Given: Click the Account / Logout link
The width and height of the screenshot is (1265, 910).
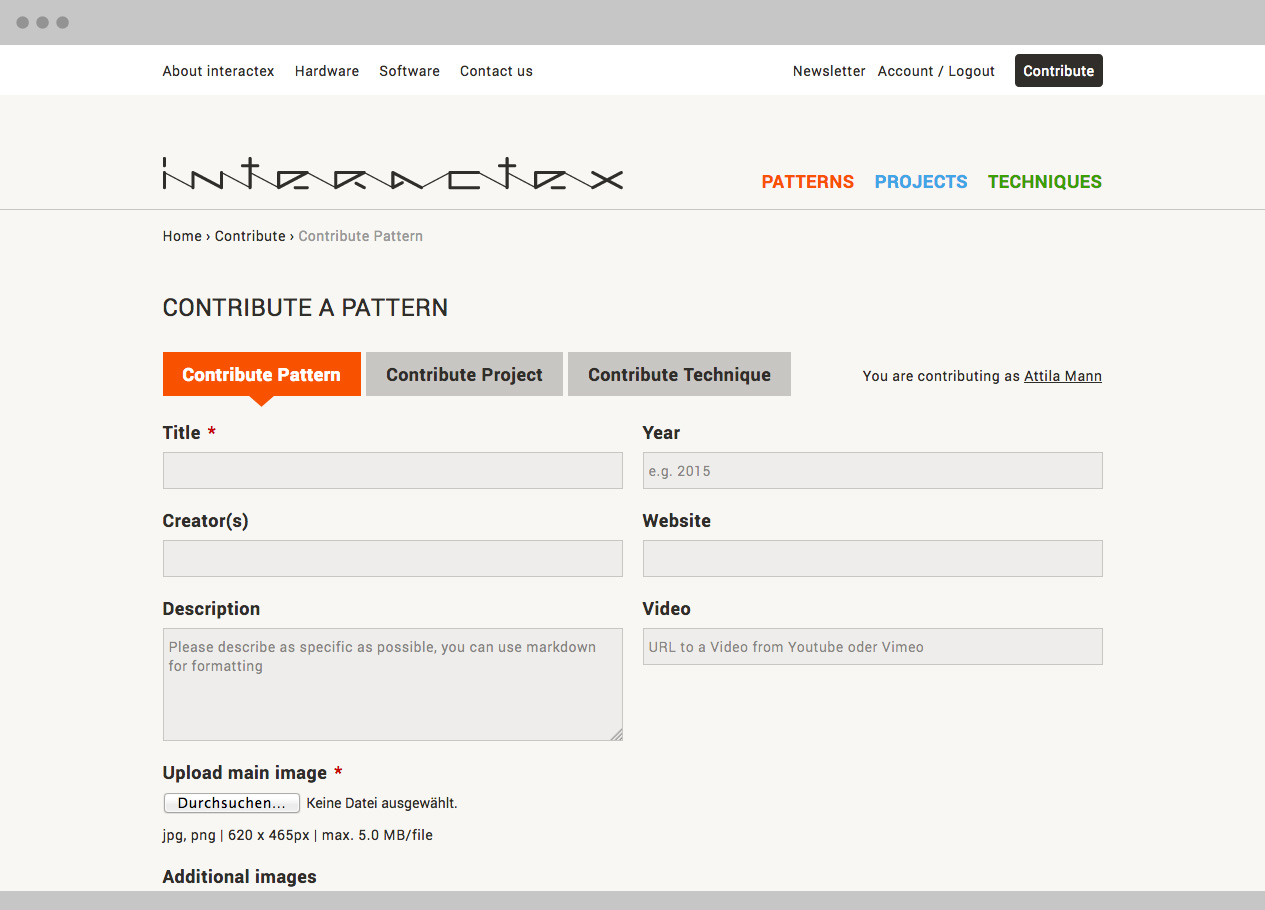Looking at the screenshot, I should [x=936, y=71].
